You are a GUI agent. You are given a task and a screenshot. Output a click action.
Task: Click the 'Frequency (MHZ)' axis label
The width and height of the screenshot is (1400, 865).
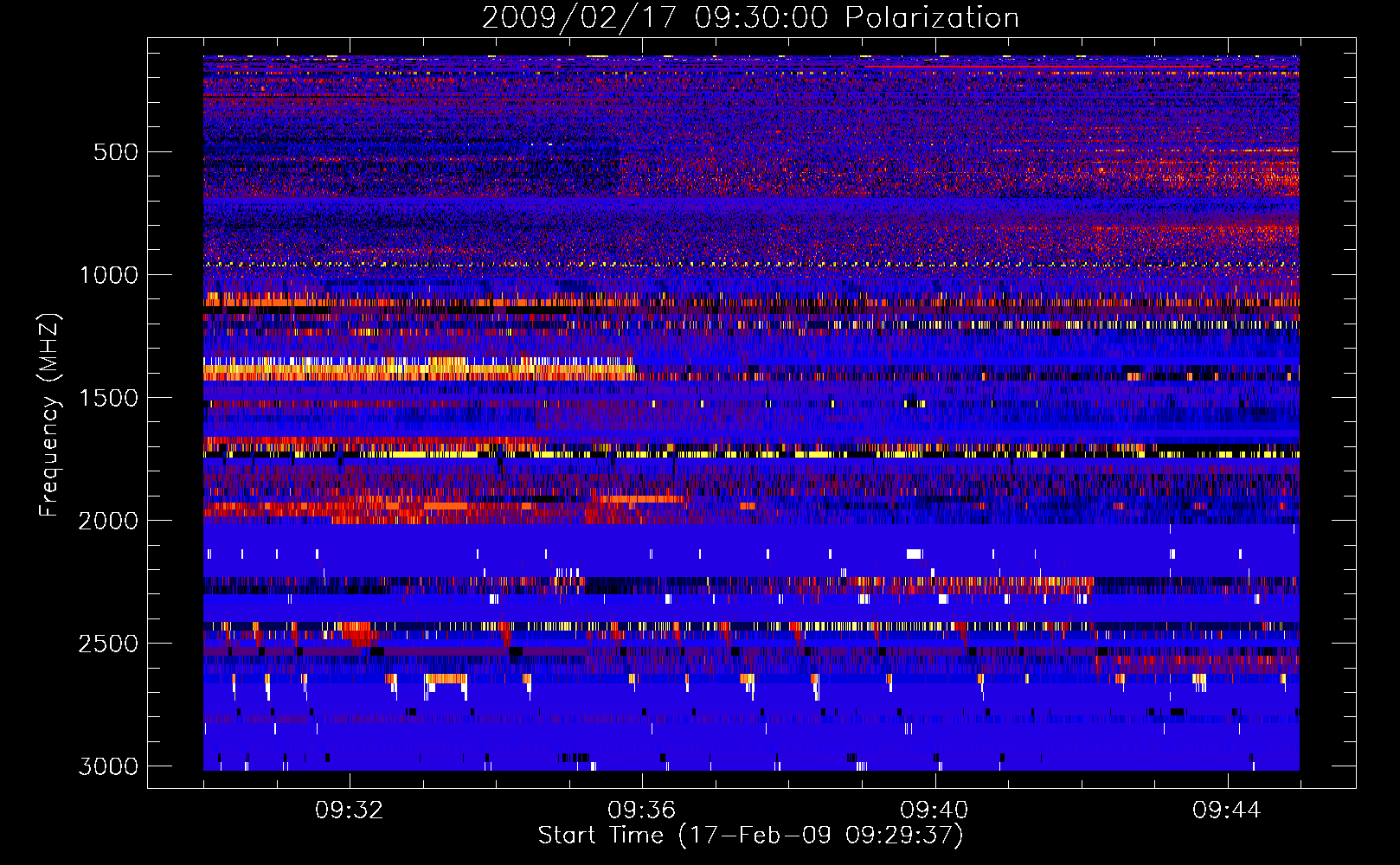[49, 415]
